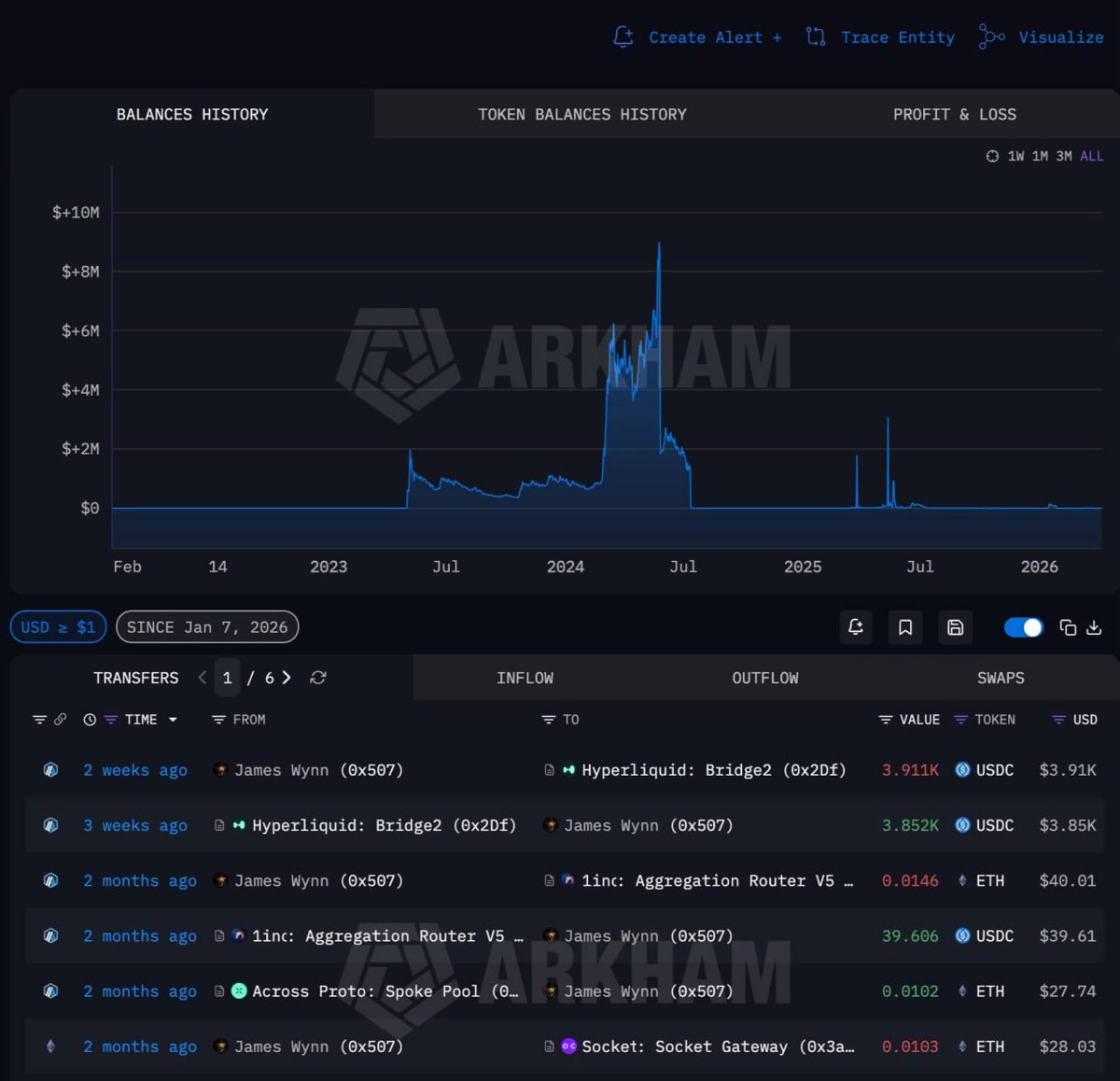Switch to Token Balances History tab
Viewport: 1120px width, 1081px height.
click(582, 114)
